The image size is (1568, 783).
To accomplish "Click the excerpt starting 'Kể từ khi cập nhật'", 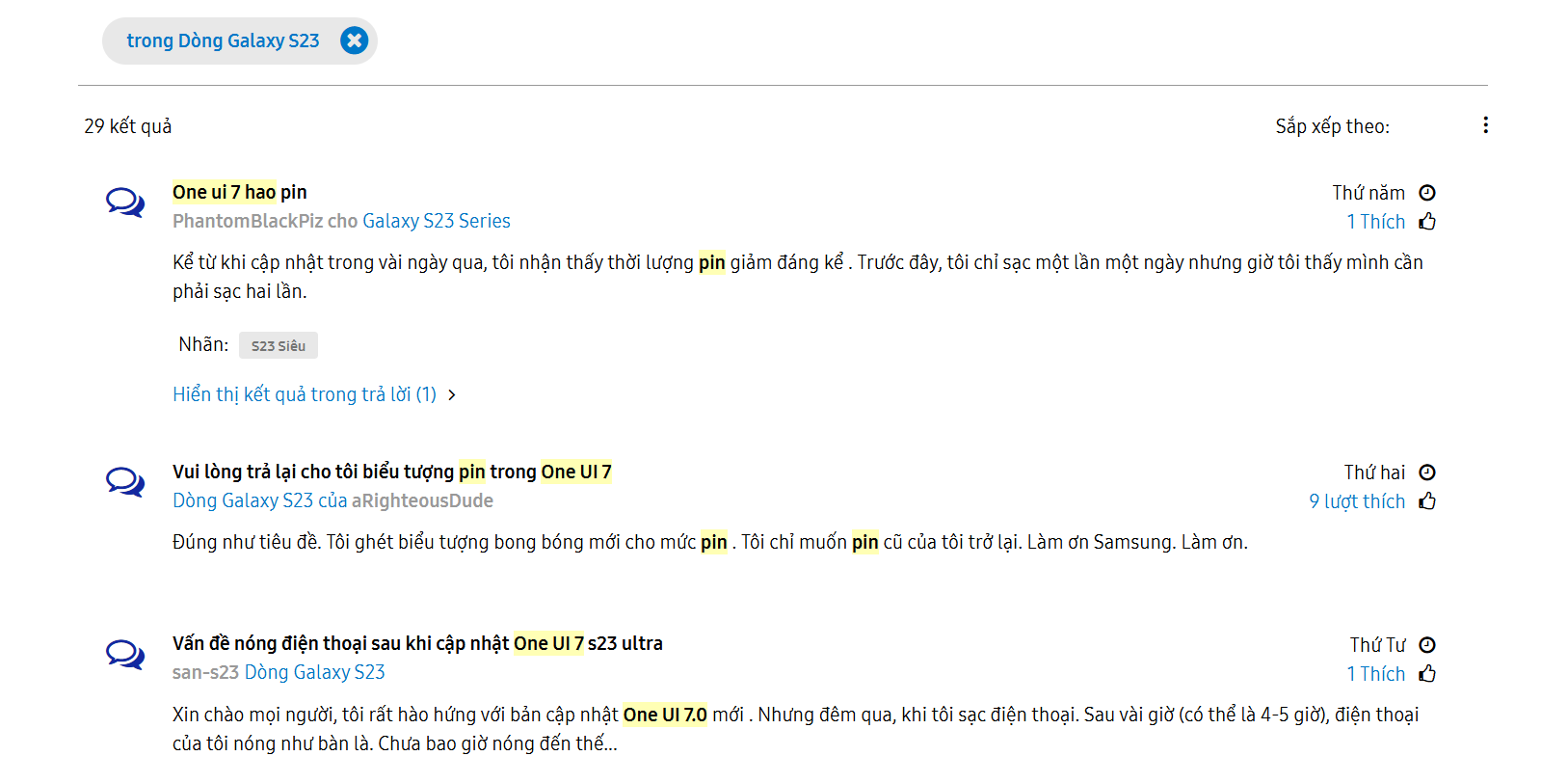I will coord(798,277).
